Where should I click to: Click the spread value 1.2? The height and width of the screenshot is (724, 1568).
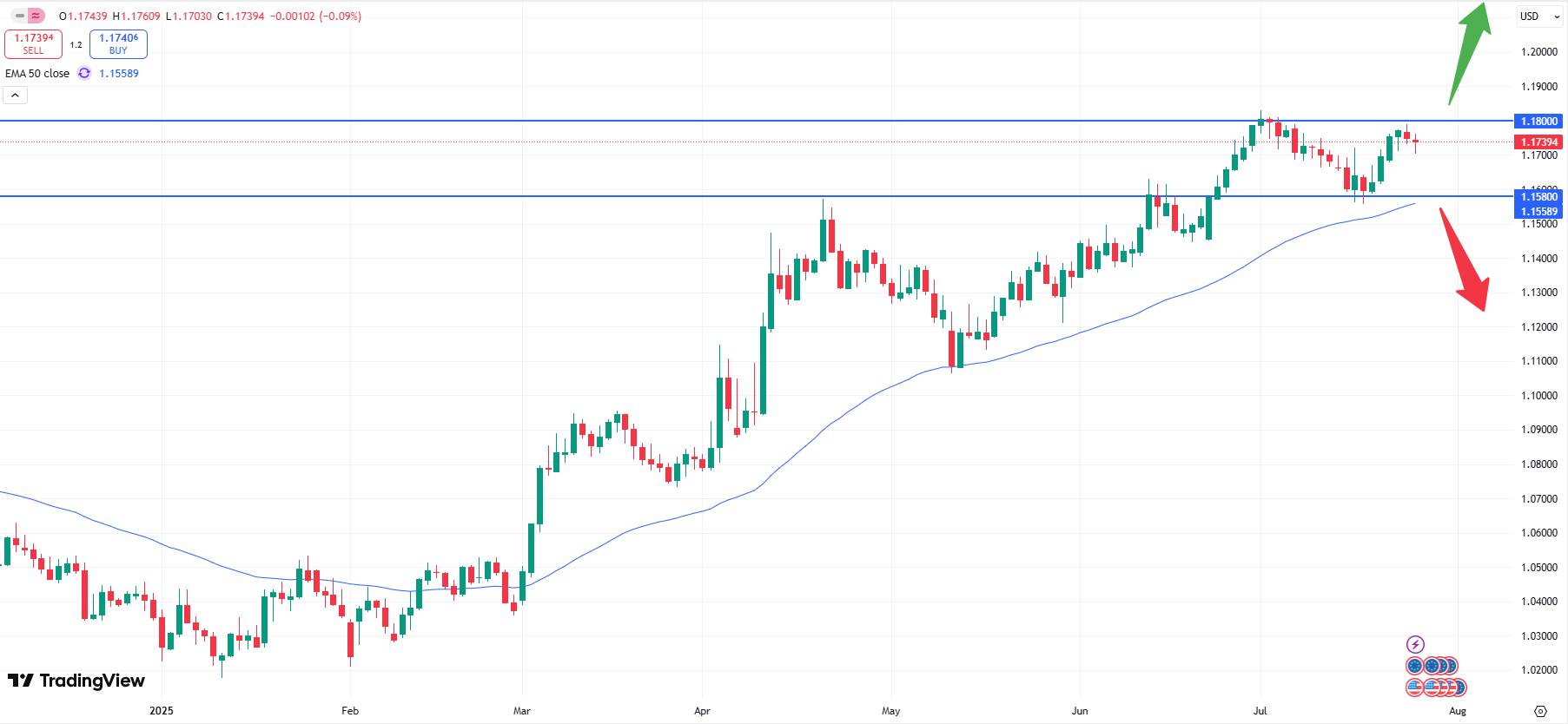76,44
